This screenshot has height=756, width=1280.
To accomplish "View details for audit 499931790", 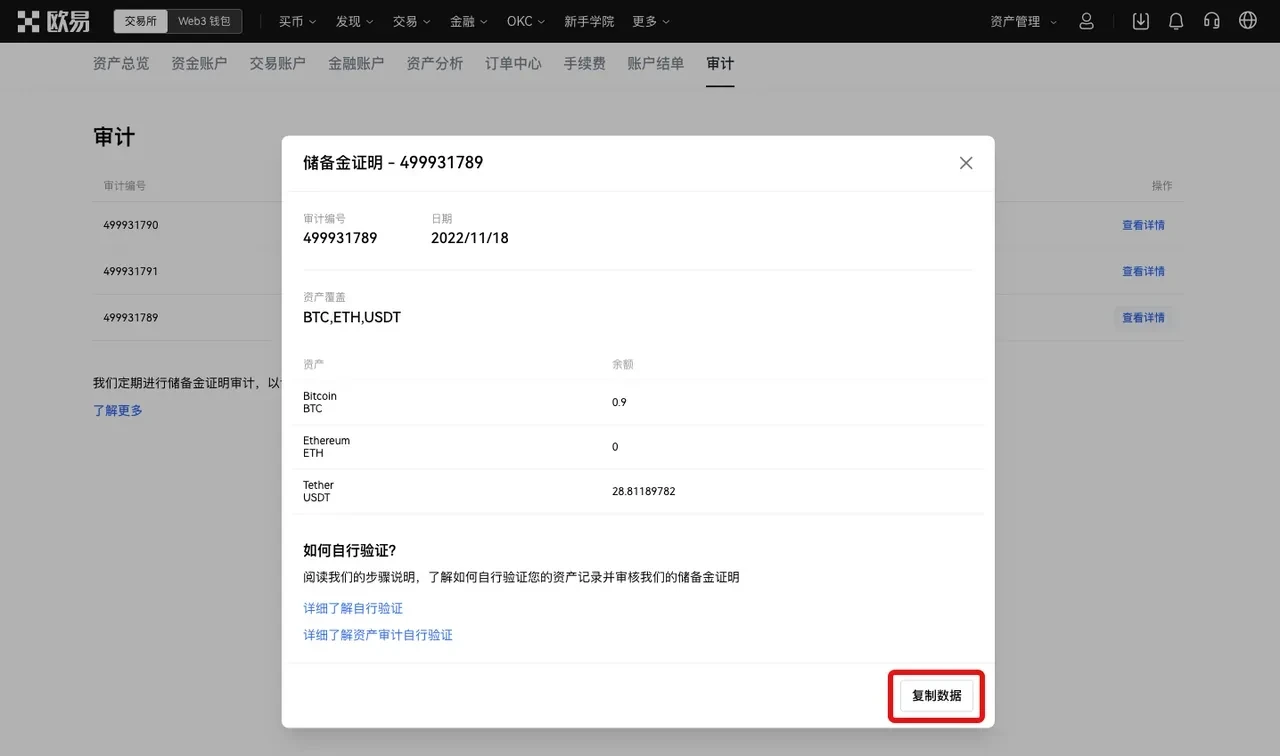I will coord(1143,225).
